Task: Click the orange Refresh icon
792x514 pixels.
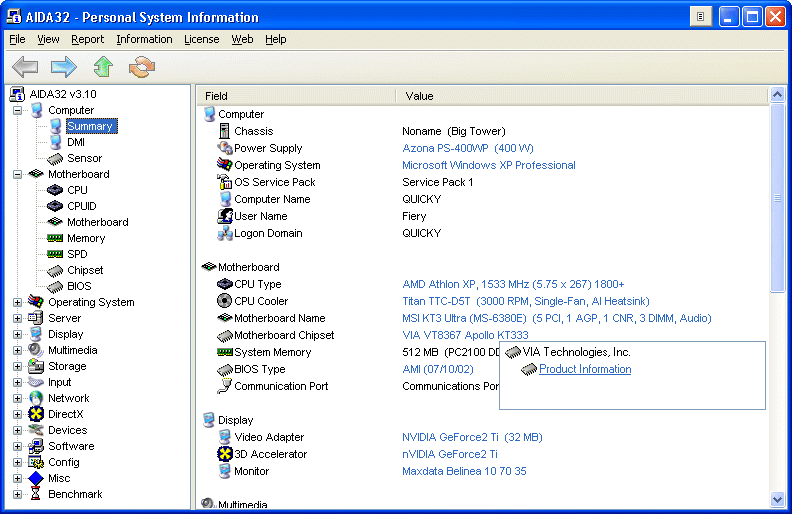Action: (142, 67)
